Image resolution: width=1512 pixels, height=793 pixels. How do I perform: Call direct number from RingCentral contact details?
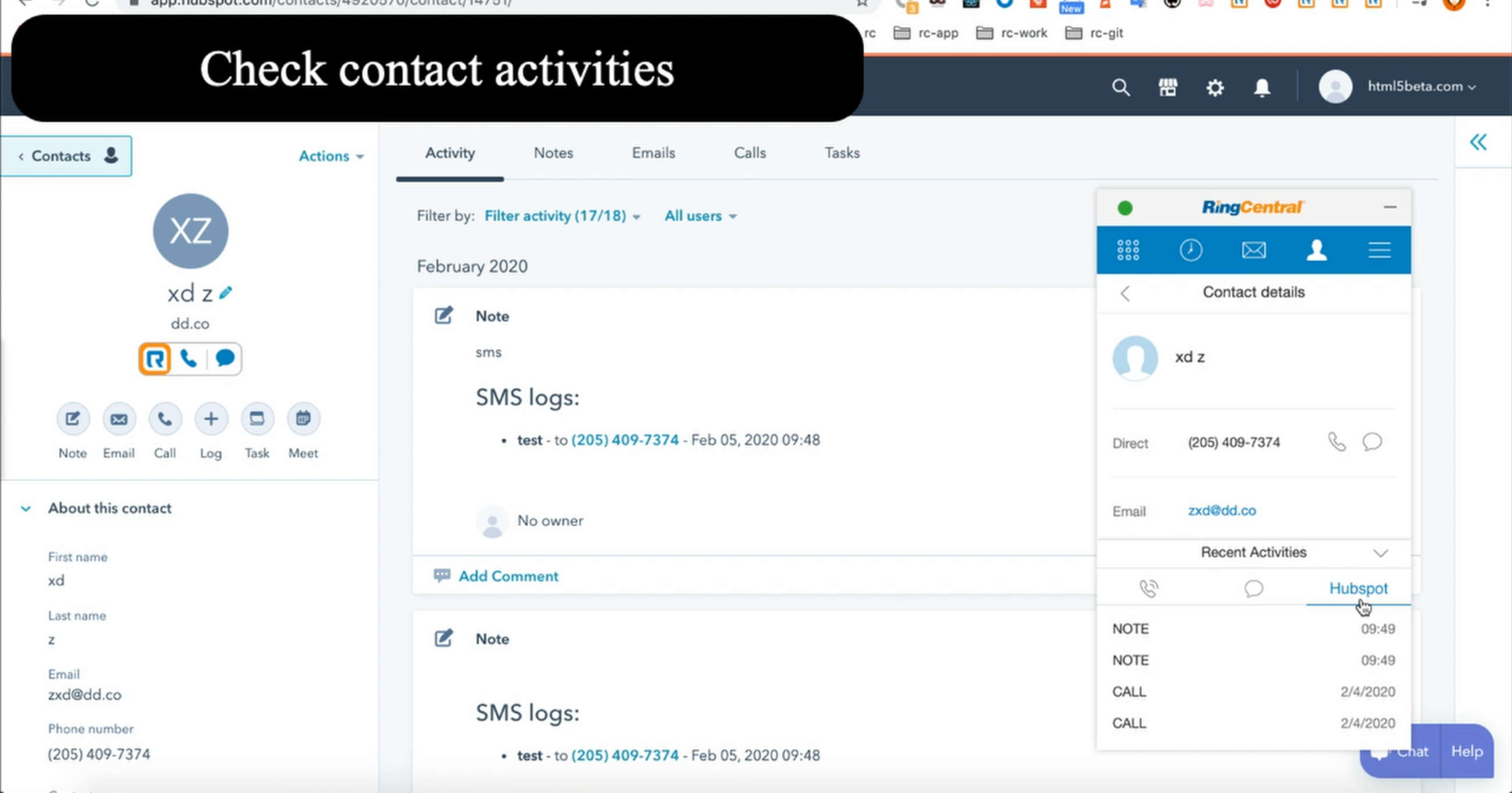(x=1336, y=442)
